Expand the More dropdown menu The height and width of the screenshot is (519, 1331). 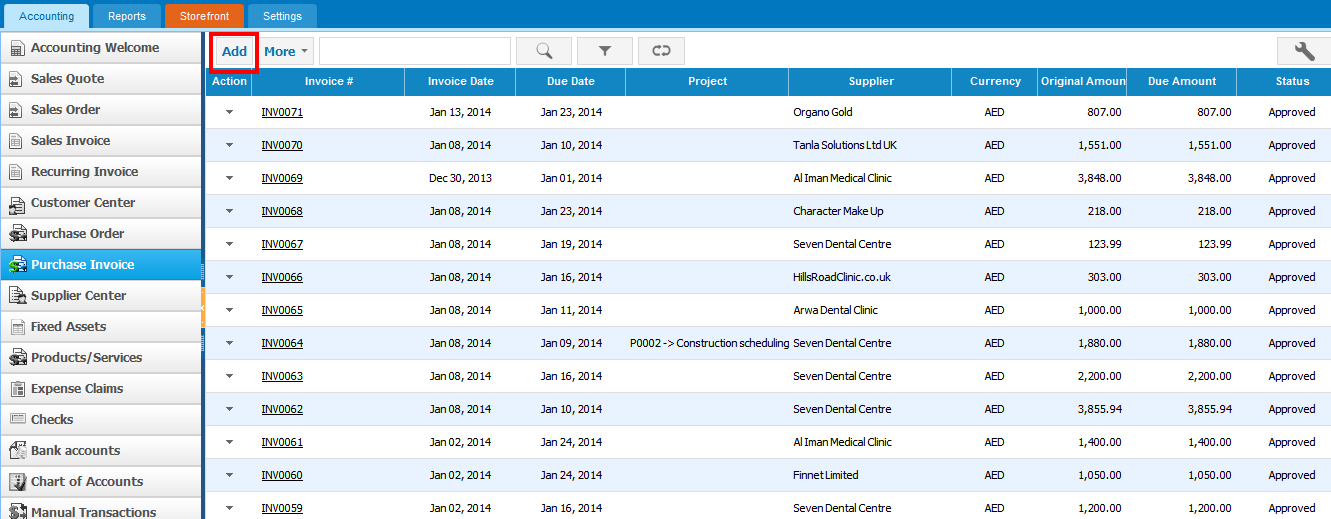tap(286, 51)
